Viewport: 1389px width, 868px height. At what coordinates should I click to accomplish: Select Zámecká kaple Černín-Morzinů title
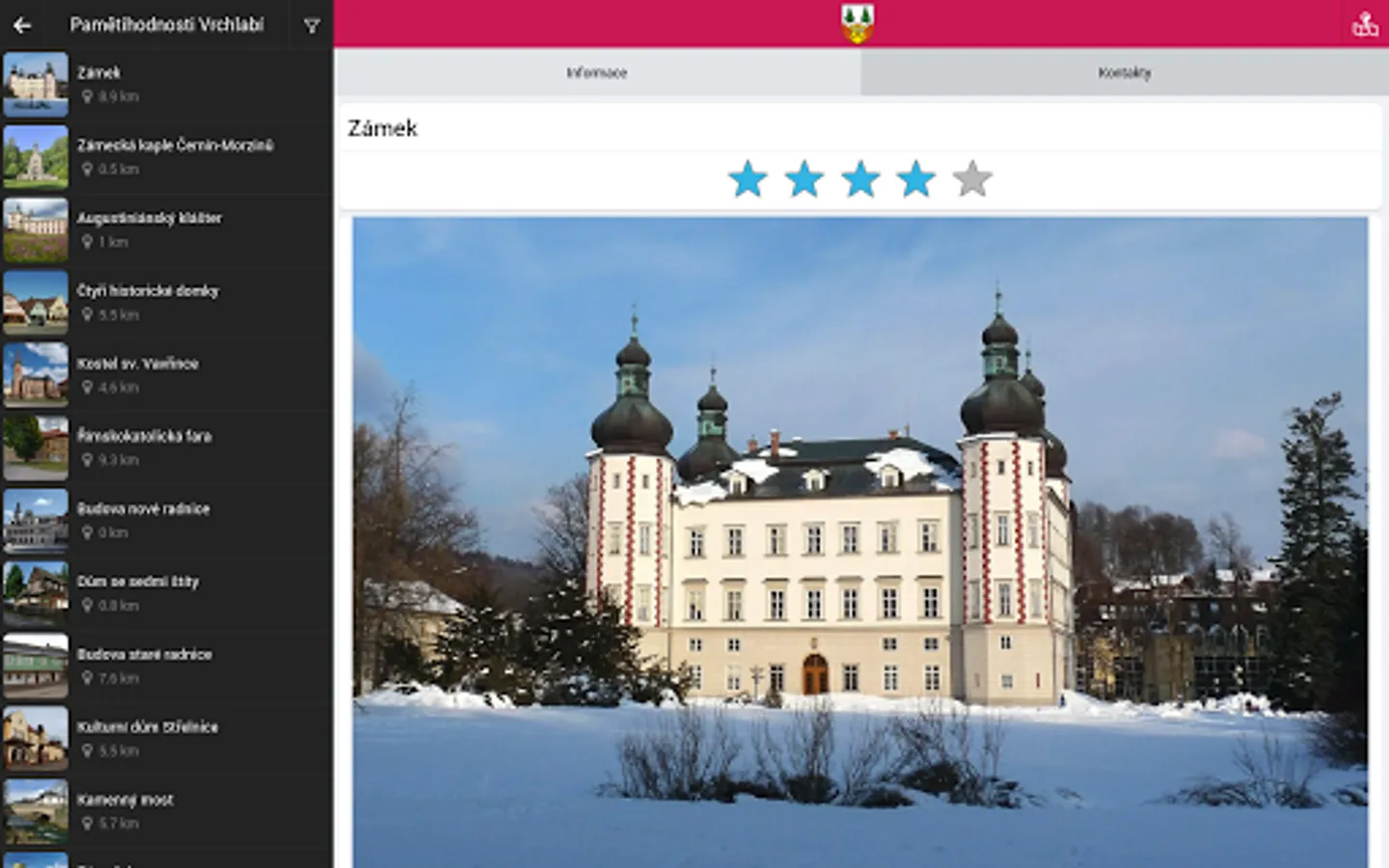click(x=176, y=146)
